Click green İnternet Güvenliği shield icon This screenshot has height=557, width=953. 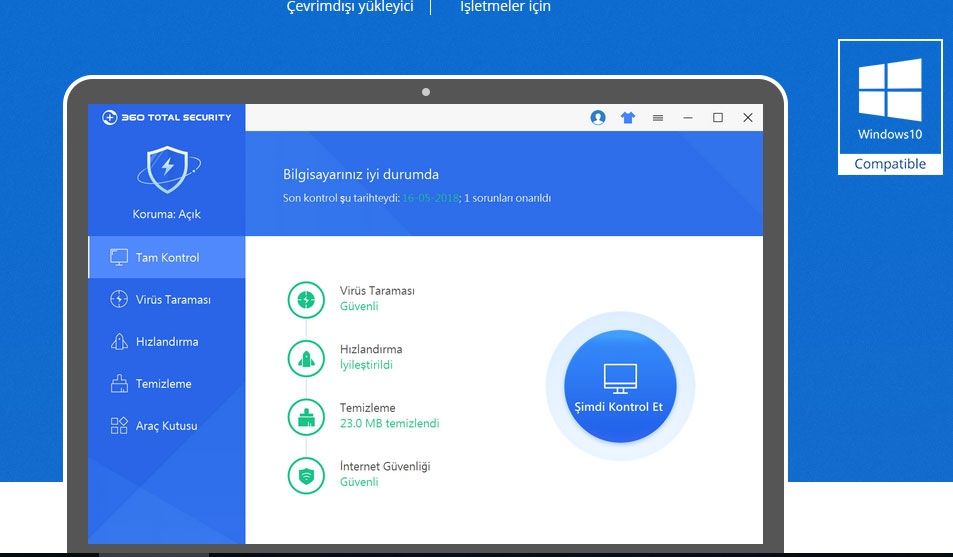[x=306, y=476]
